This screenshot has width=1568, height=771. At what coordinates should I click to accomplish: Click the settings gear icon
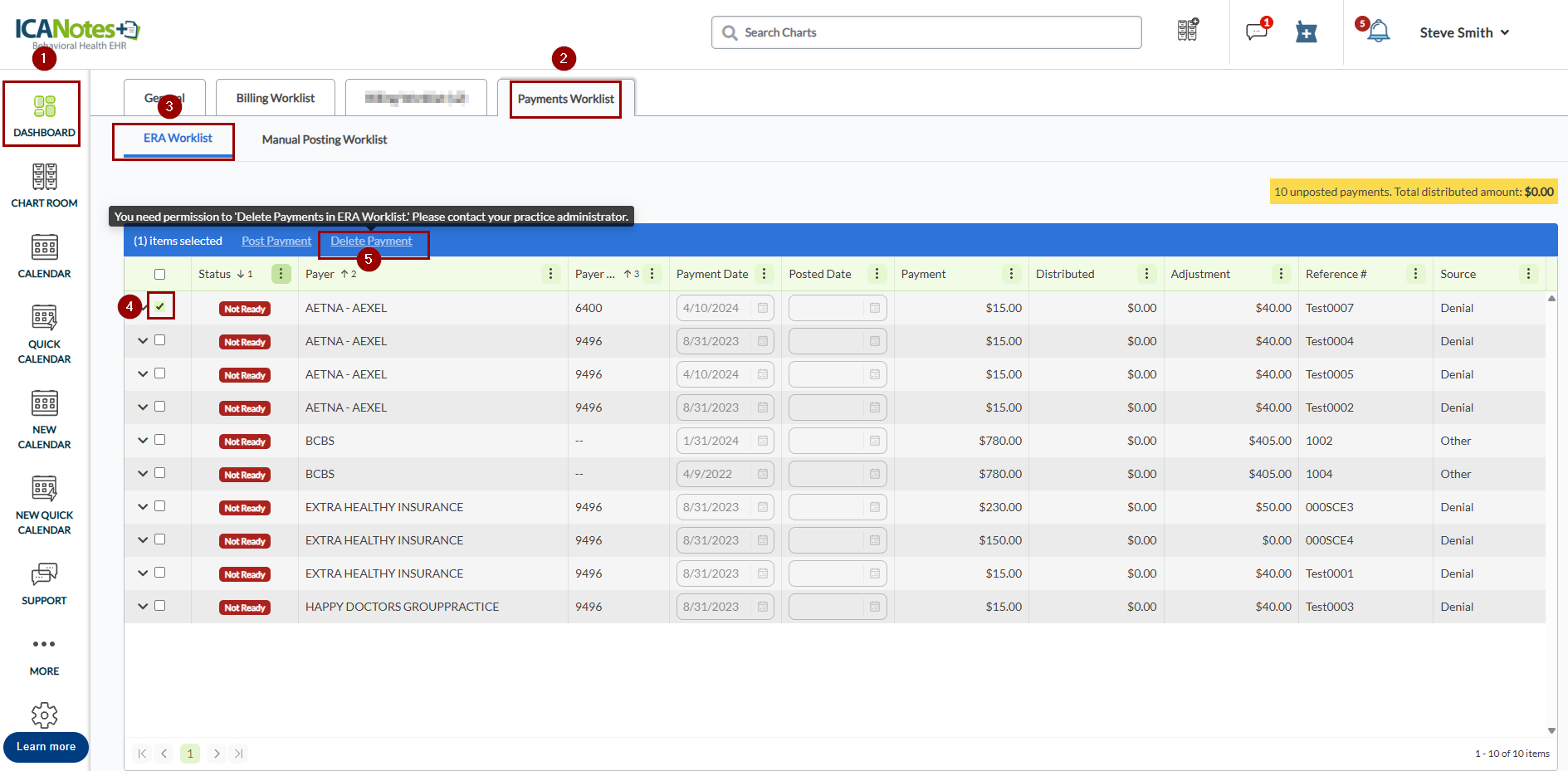coord(44,715)
